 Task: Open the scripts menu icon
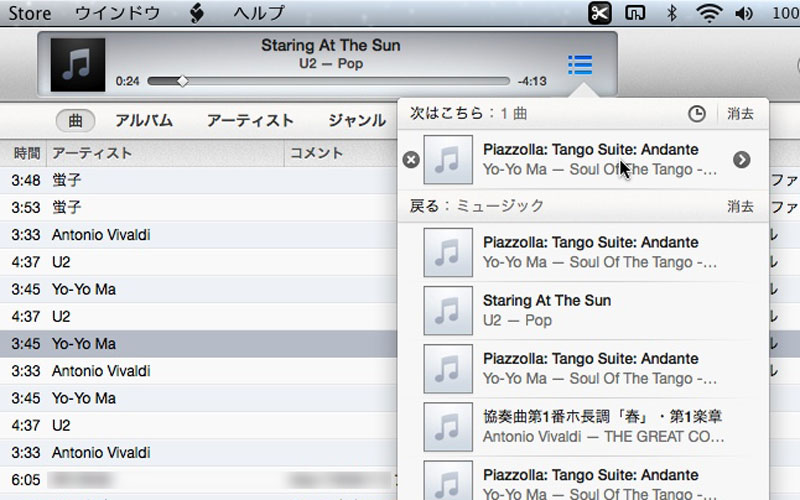click(197, 13)
